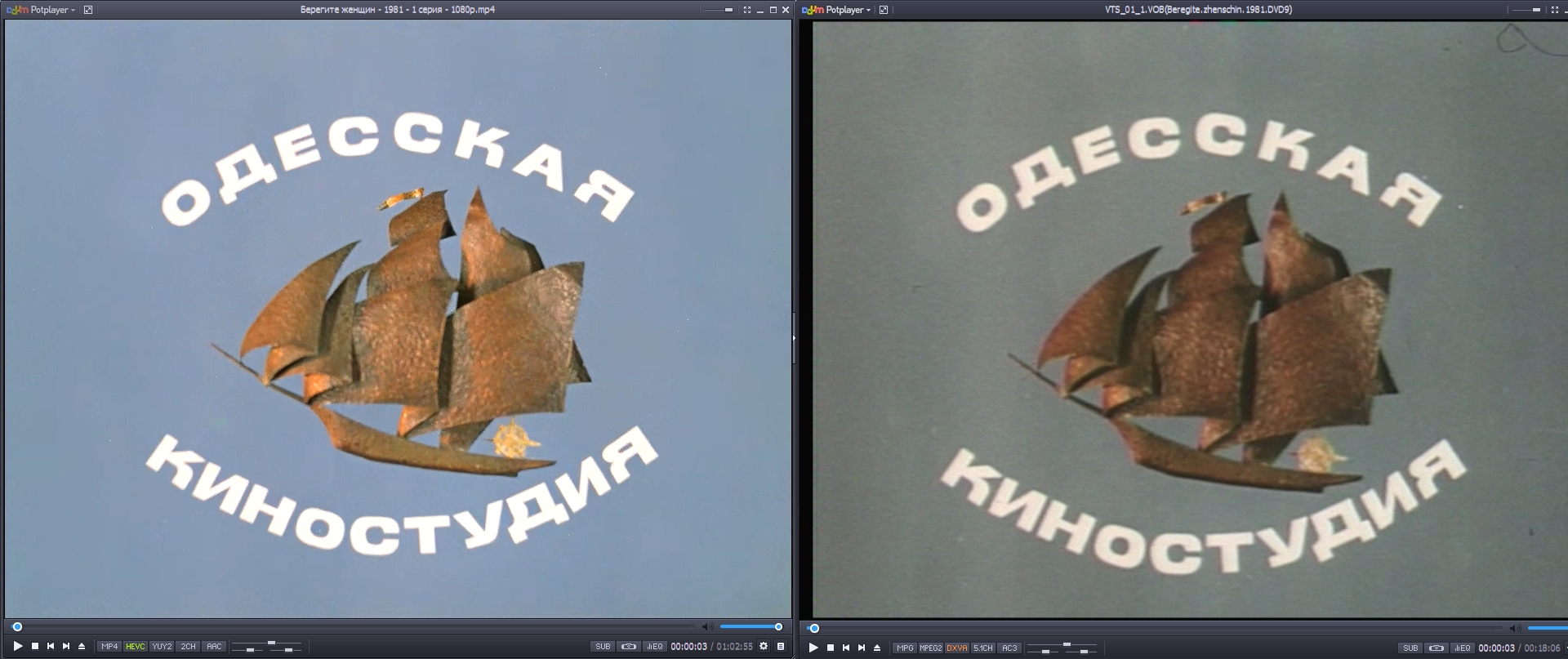The width and height of the screenshot is (1568, 659).
Task: Set volume on left player's volume slider
Action: pyautogui.click(x=751, y=626)
